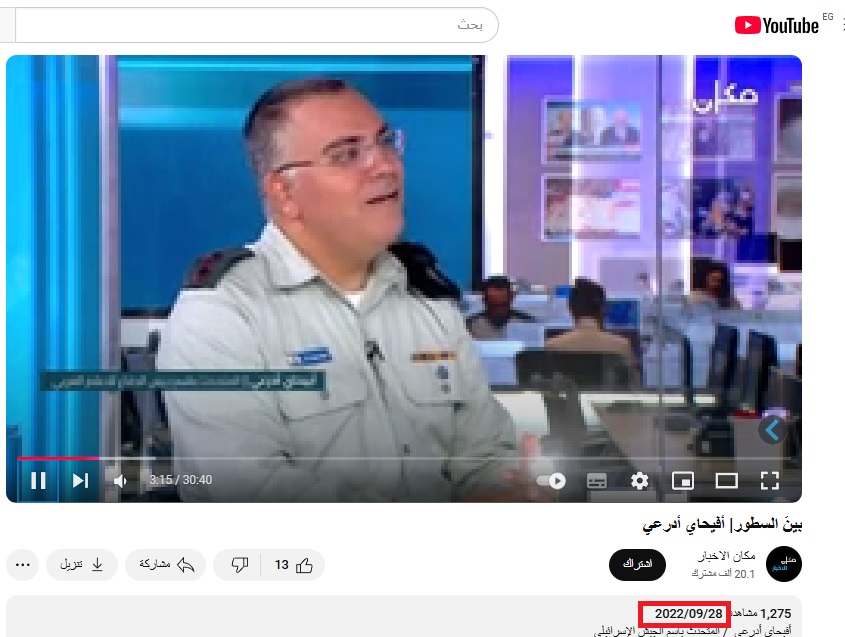Skip to the next video

pyautogui.click(x=80, y=480)
